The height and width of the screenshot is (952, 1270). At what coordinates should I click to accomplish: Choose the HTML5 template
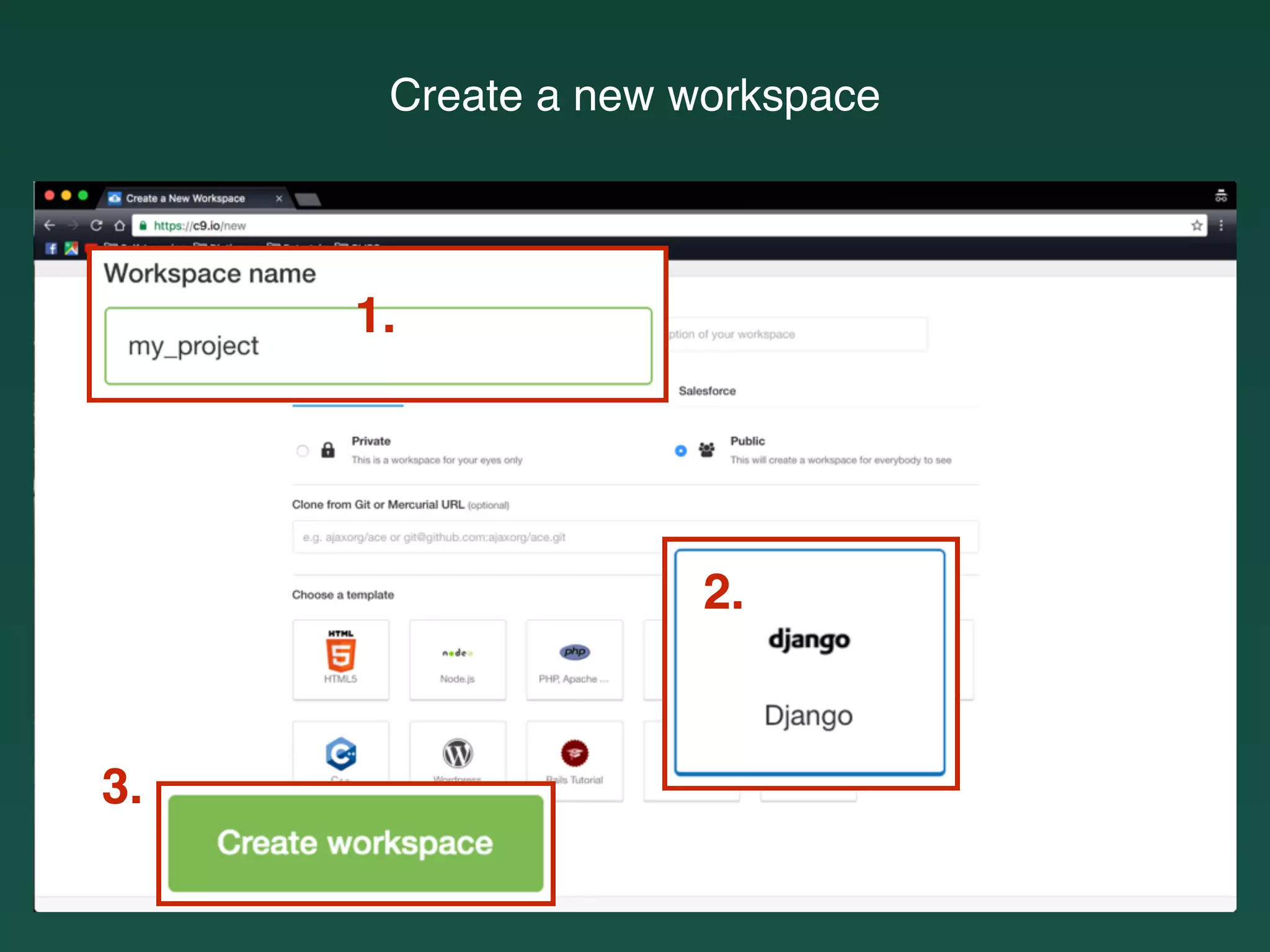340,659
